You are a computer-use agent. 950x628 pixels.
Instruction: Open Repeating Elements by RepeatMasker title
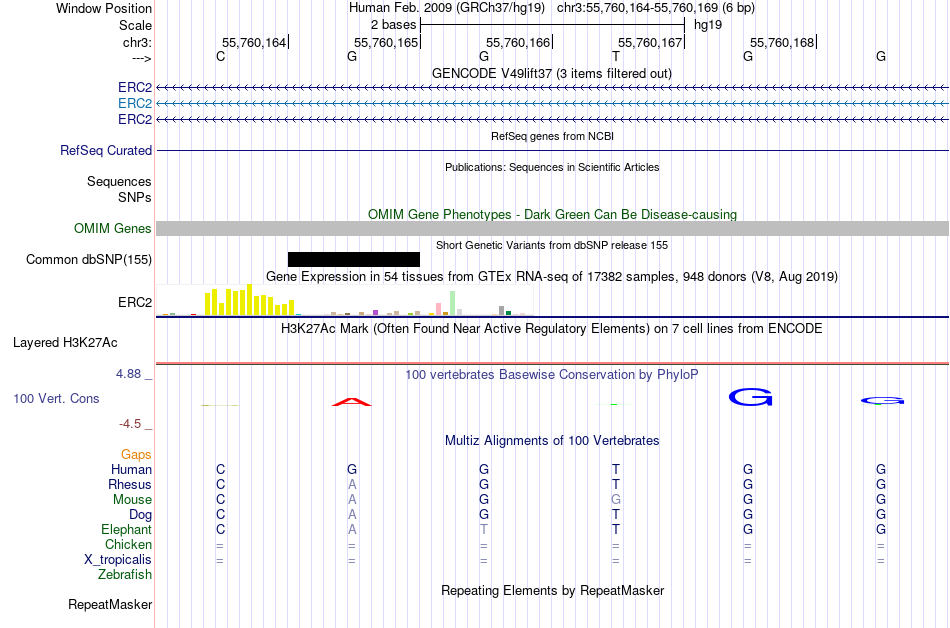(553, 590)
